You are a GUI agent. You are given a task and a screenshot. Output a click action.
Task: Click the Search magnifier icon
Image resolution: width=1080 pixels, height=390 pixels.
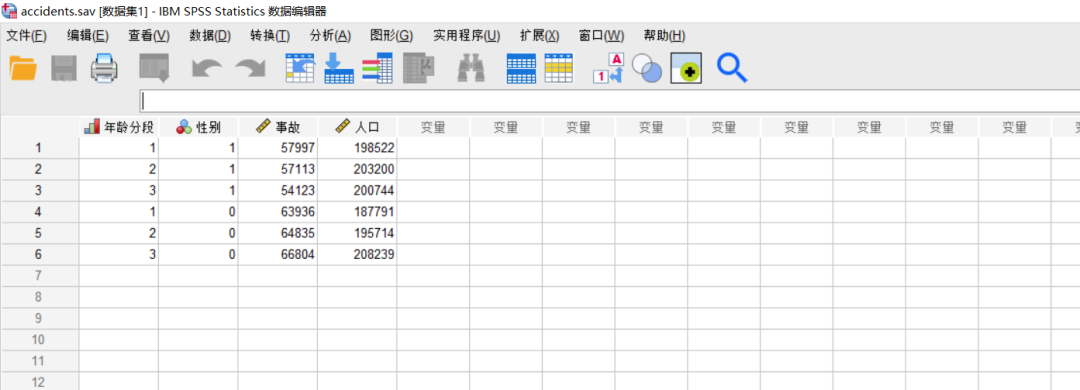click(x=731, y=68)
